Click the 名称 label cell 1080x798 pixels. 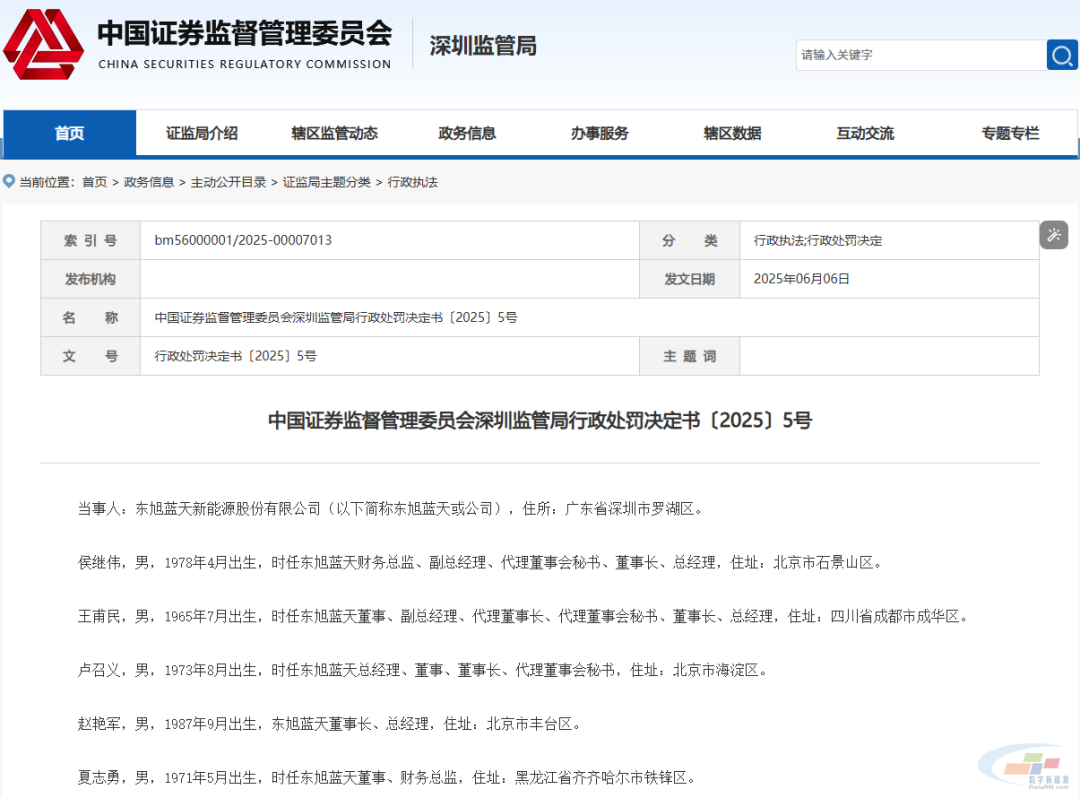[x=91, y=317]
